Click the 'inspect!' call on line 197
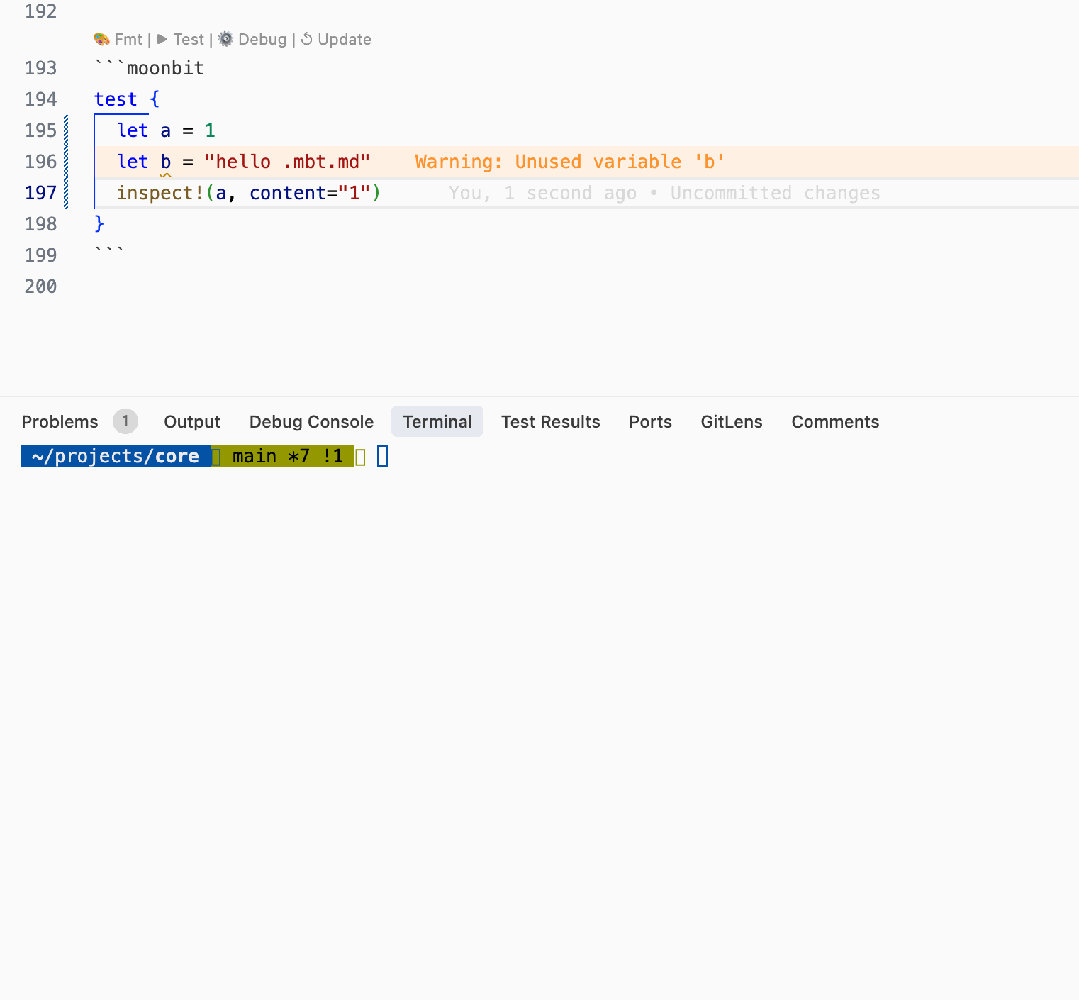1079x1000 pixels. tap(160, 193)
